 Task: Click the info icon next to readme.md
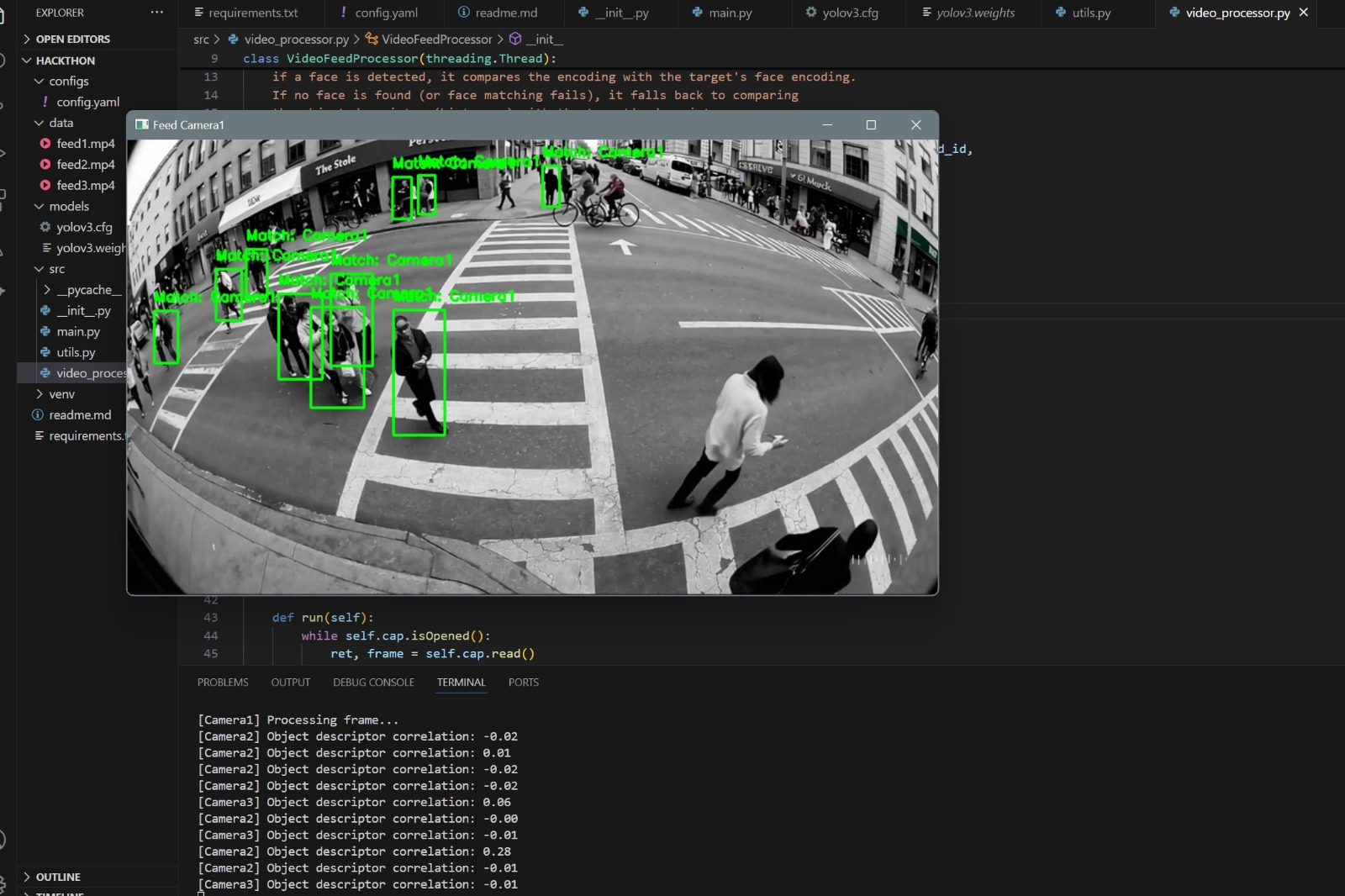pyautogui.click(x=38, y=414)
